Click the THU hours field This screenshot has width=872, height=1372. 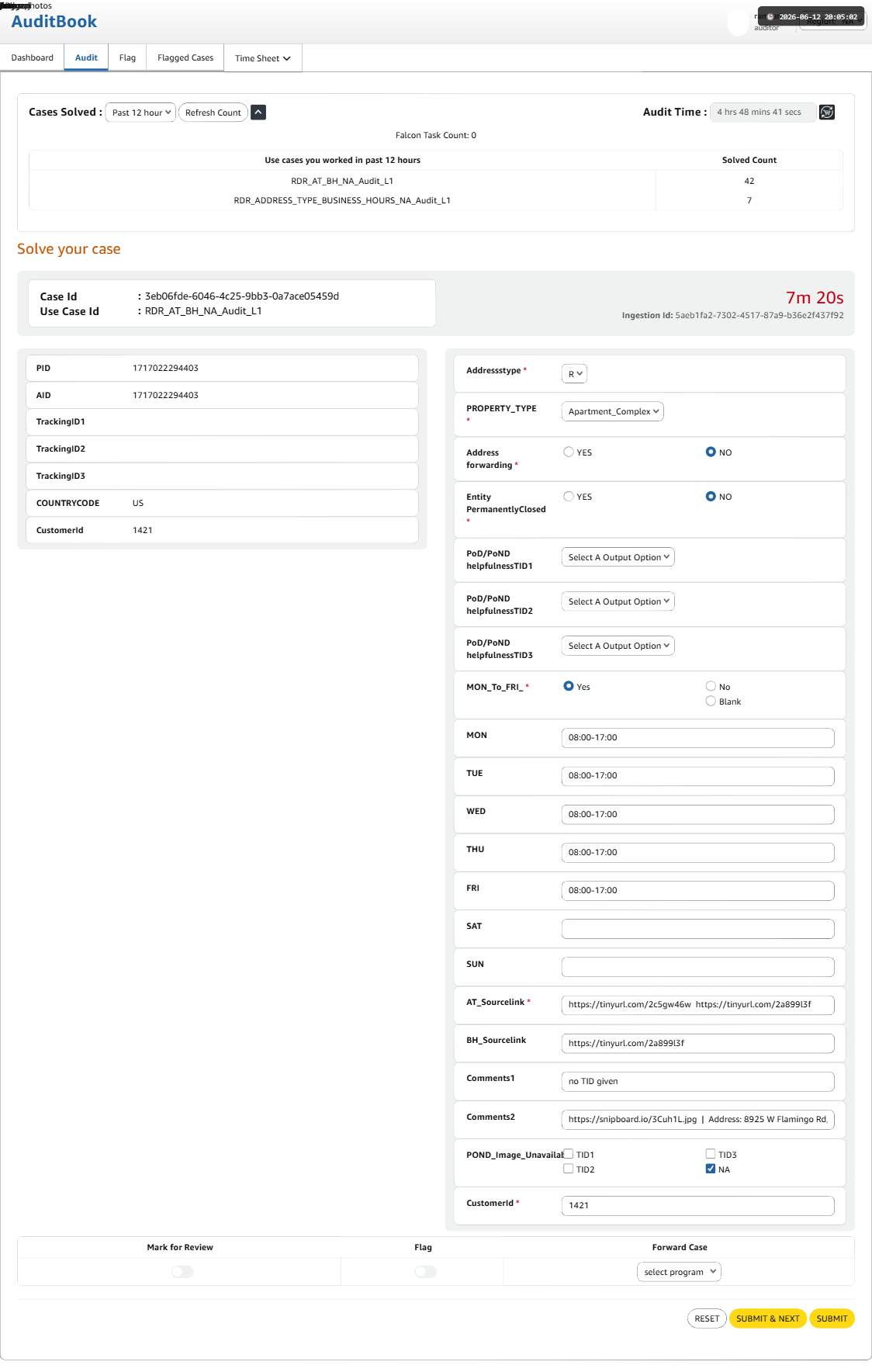click(x=698, y=852)
